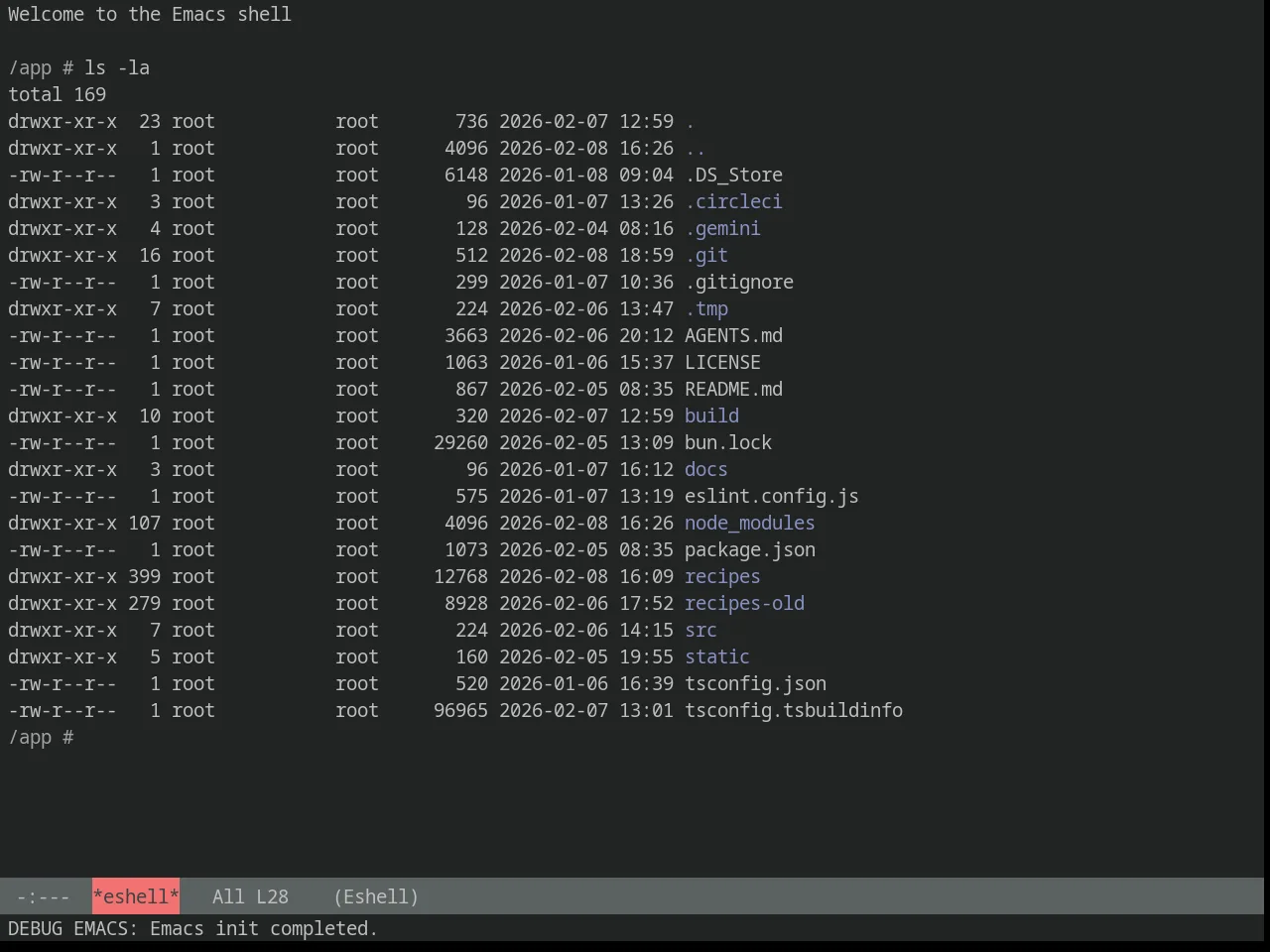Screen dimensions: 1270x952
Task: Click the -:--- buffer status indicator
Action: tap(44, 896)
